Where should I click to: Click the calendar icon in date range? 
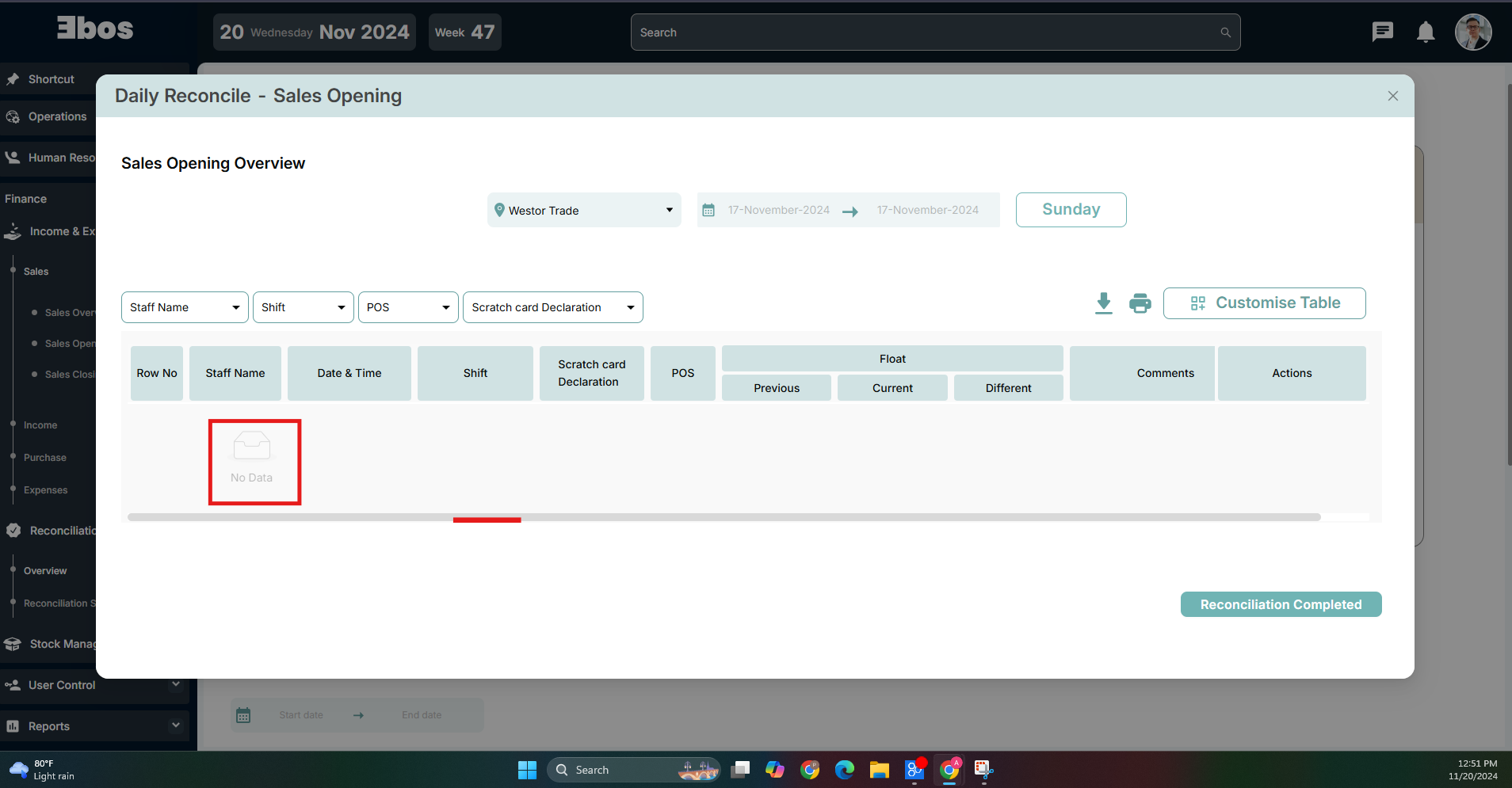pyautogui.click(x=708, y=210)
